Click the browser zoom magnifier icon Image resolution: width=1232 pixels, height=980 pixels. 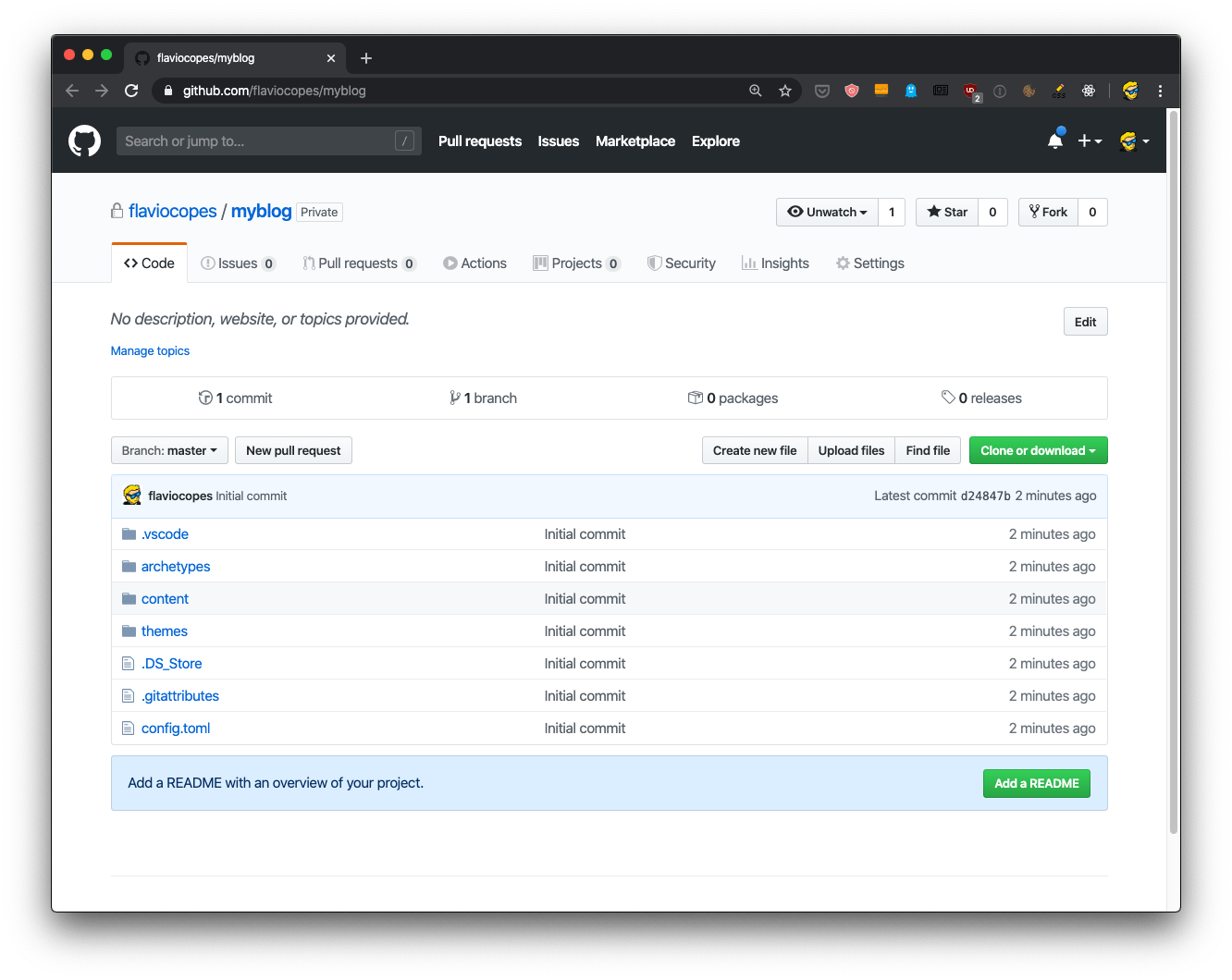(x=756, y=91)
